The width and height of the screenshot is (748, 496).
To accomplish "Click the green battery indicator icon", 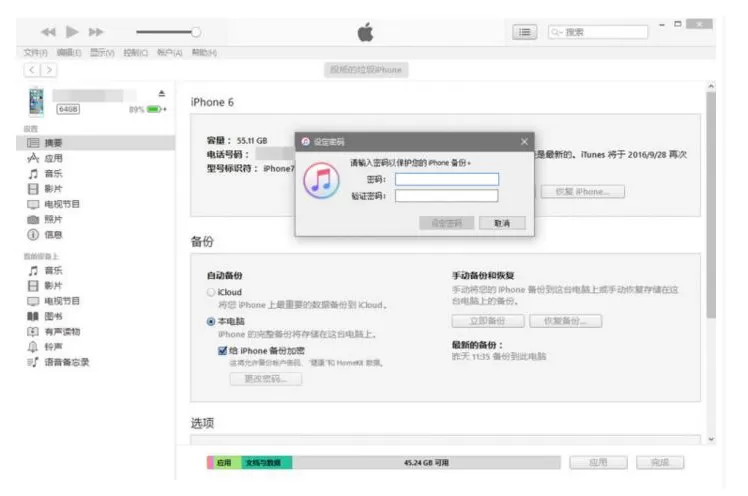I will [x=154, y=109].
